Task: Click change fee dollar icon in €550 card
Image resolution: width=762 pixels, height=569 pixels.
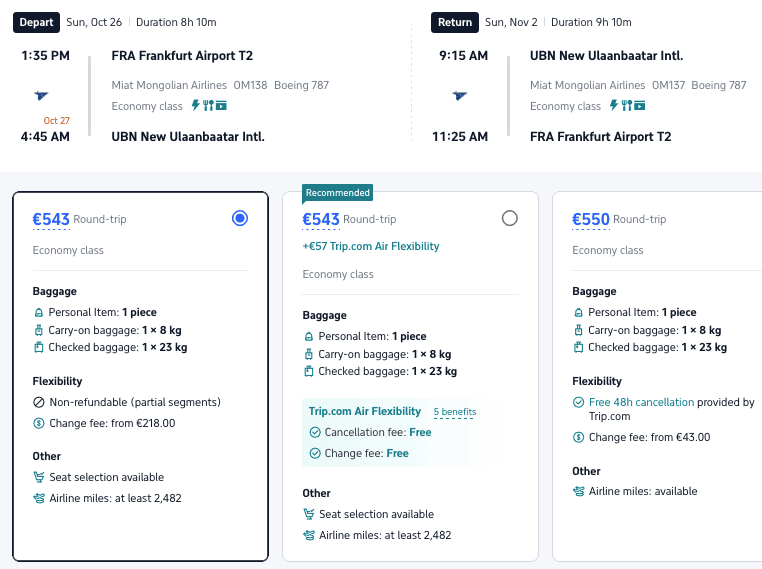Action: (x=579, y=437)
